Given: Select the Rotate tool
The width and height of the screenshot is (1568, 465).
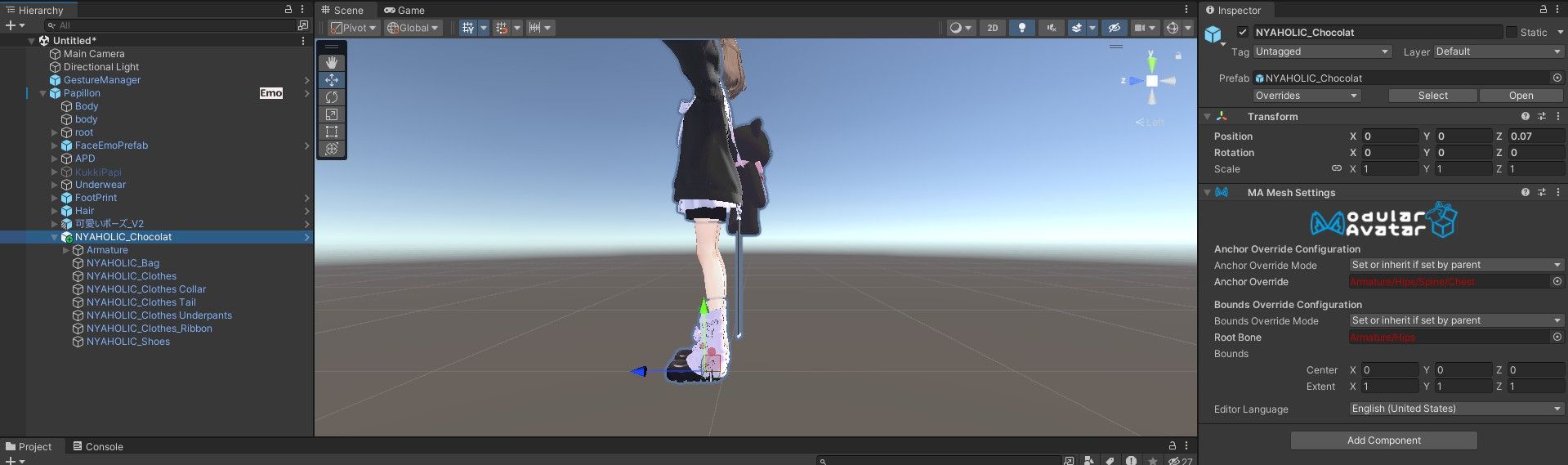Looking at the screenshot, I should (332, 96).
